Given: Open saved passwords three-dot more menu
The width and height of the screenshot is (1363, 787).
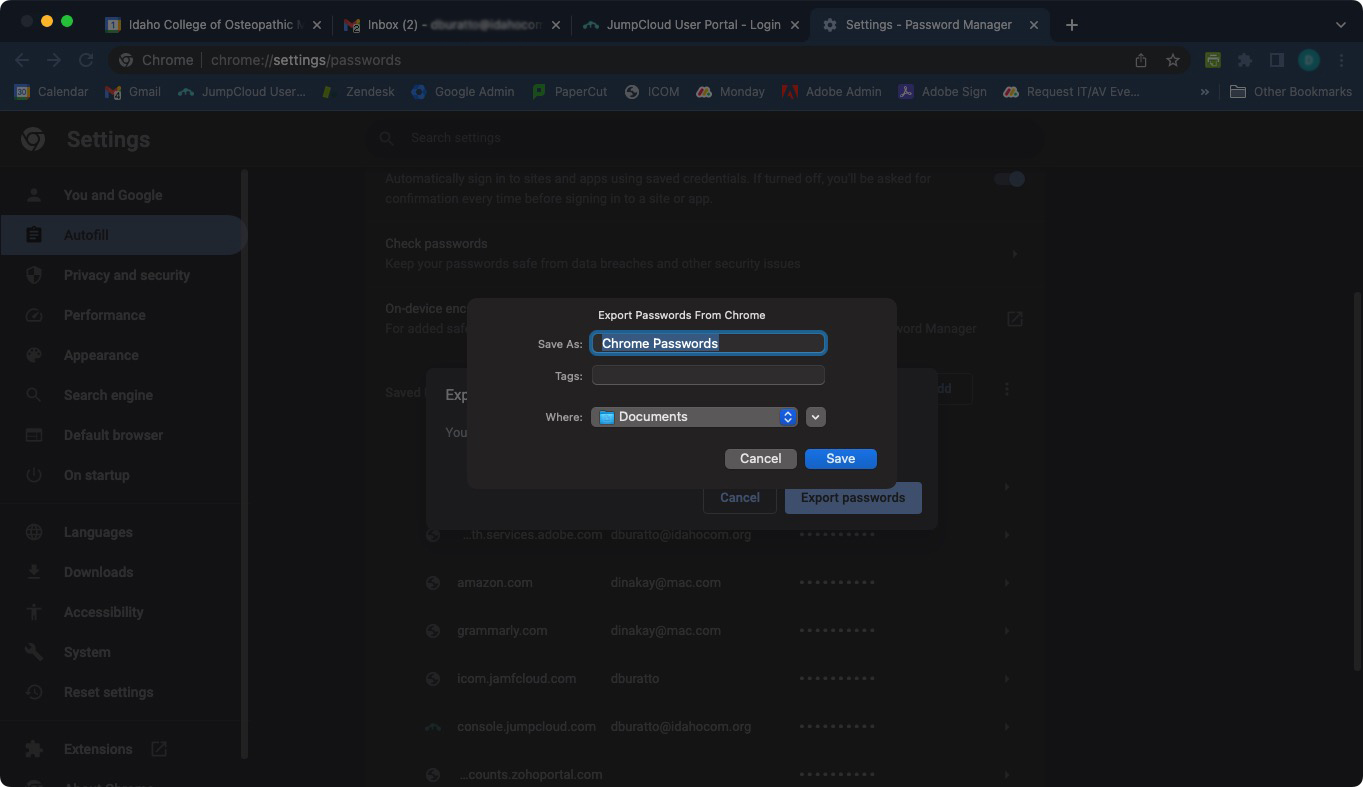Looking at the screenshot, I should click(1006, 388).
